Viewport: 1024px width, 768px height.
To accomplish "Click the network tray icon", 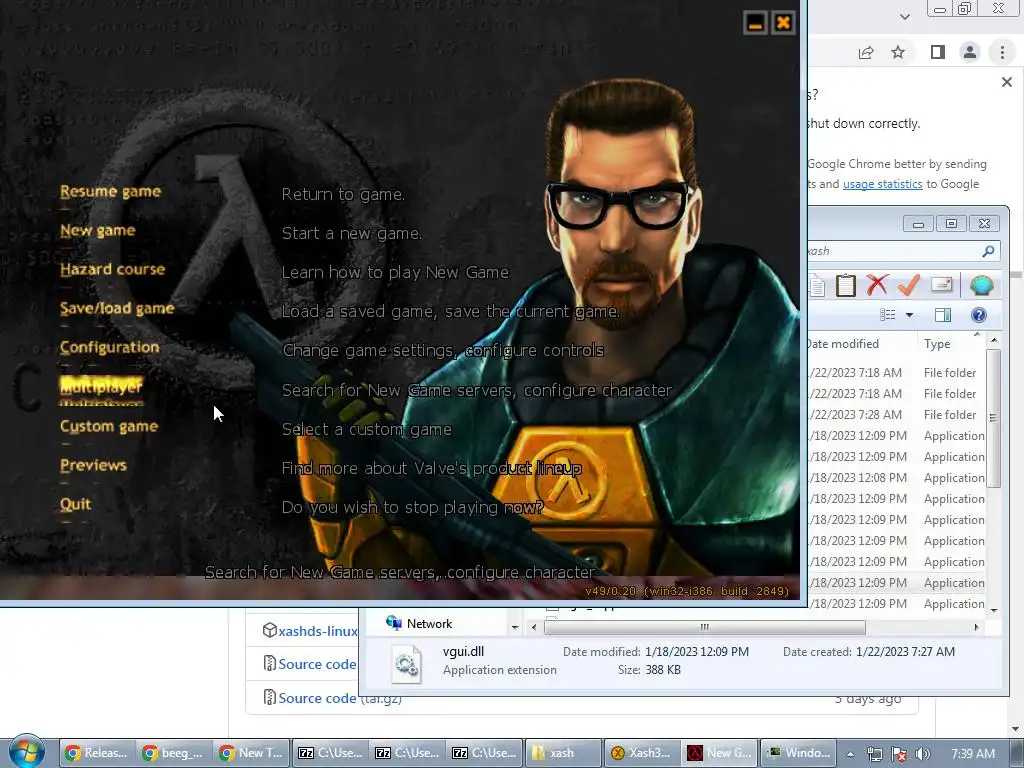I will coord(875,754).
